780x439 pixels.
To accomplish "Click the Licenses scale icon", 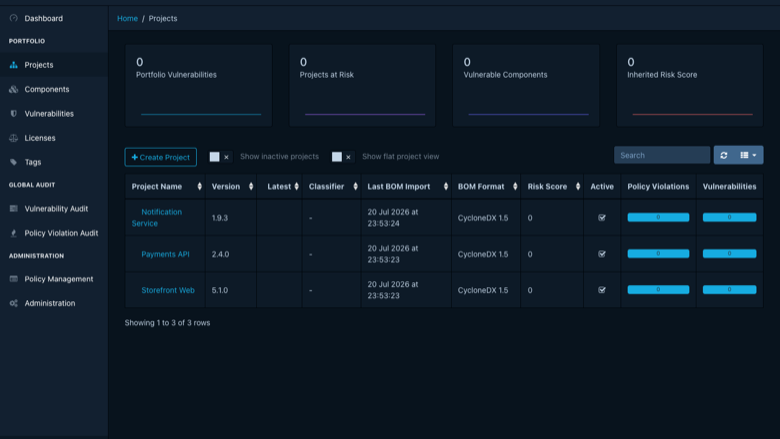I will point(13,138).
